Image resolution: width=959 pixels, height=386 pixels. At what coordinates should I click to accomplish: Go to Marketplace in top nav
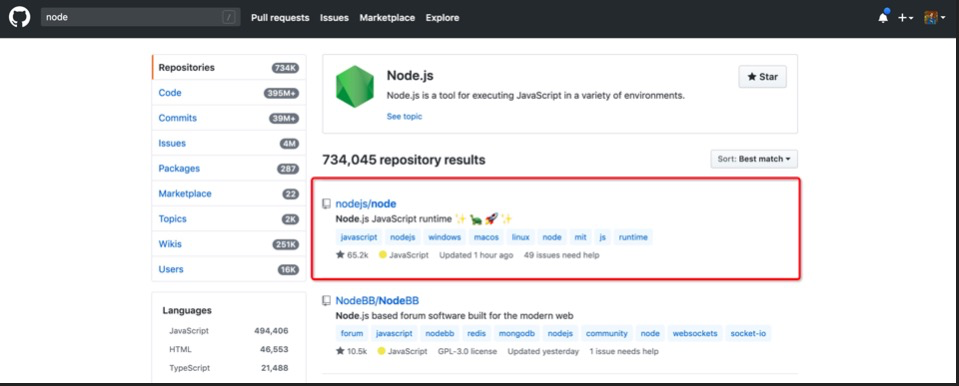(x=387, y=18)
